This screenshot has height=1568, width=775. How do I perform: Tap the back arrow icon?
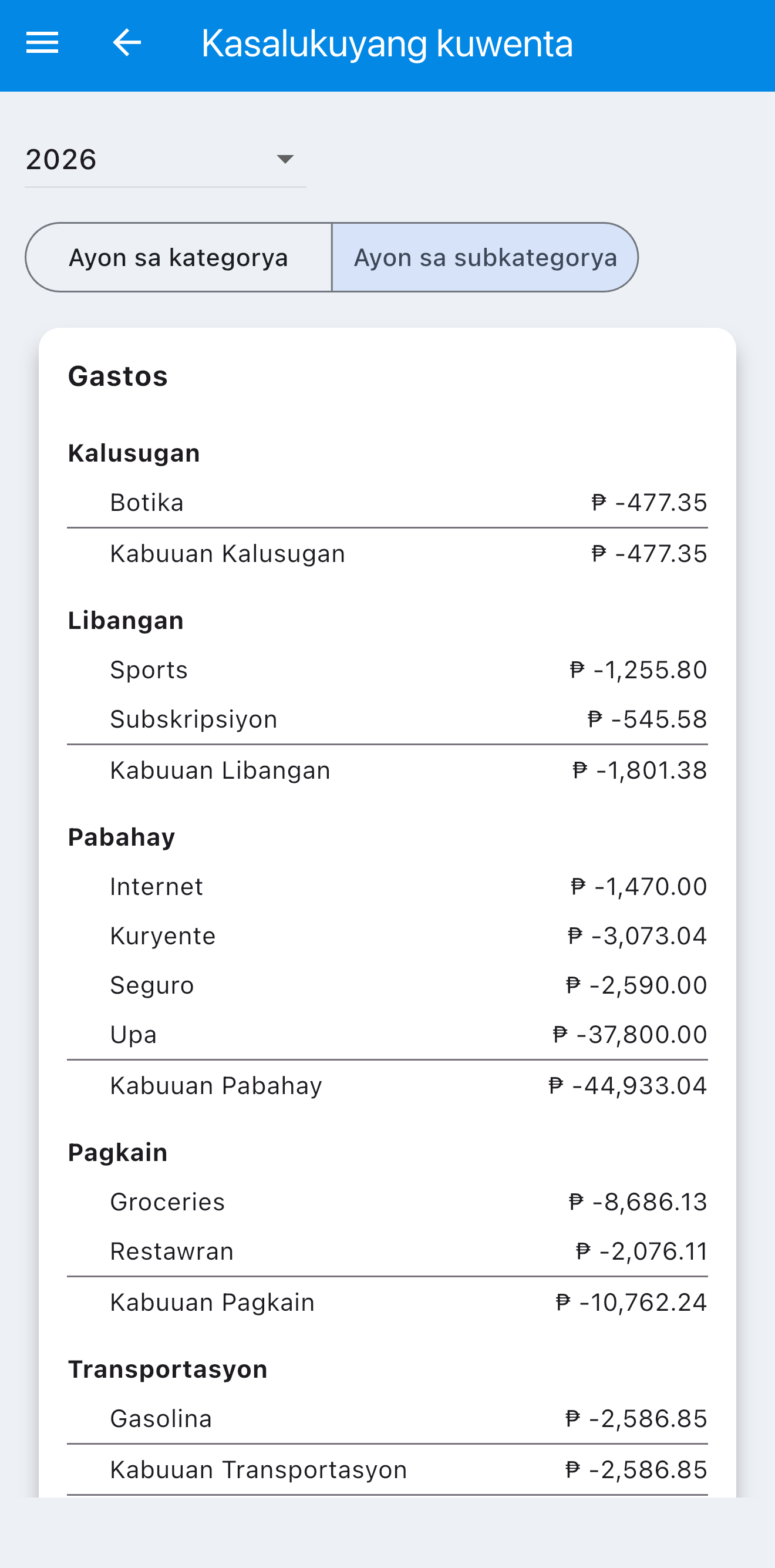coord(127,43)
